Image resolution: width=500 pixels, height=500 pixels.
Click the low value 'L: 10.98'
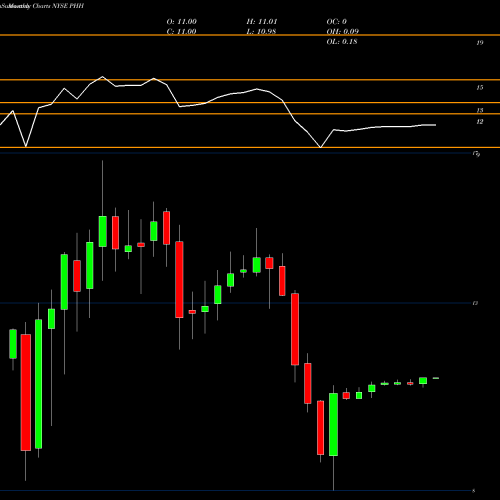[x=261, y=31]
